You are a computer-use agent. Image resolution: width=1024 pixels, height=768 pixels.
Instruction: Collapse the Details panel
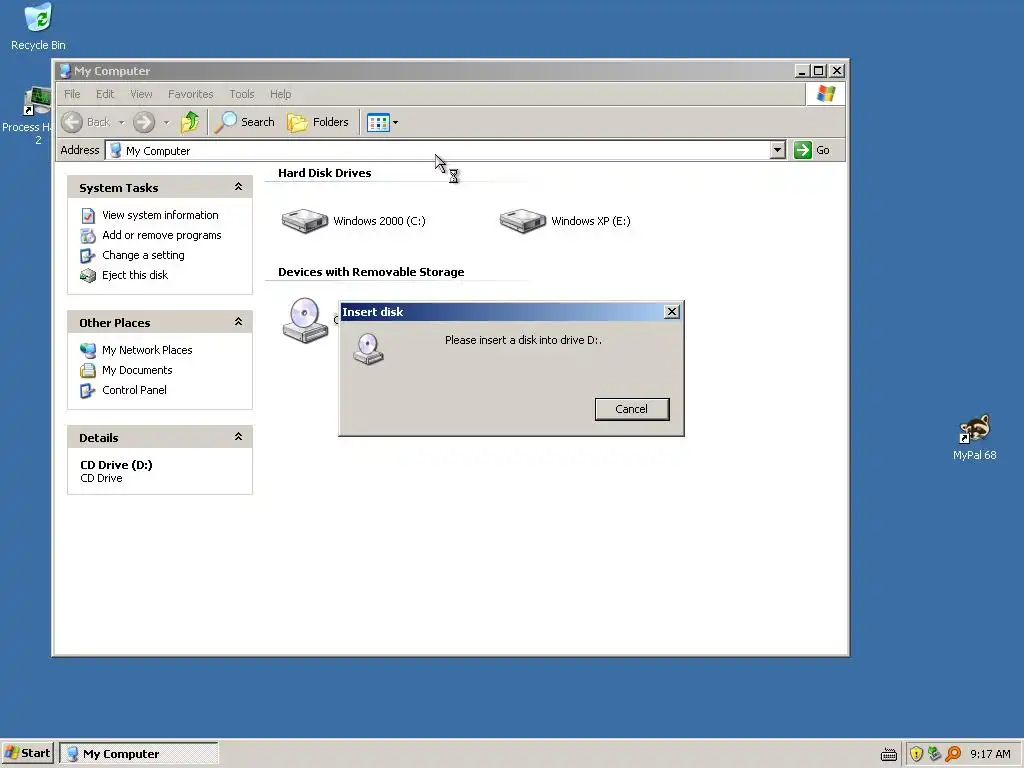238,437
